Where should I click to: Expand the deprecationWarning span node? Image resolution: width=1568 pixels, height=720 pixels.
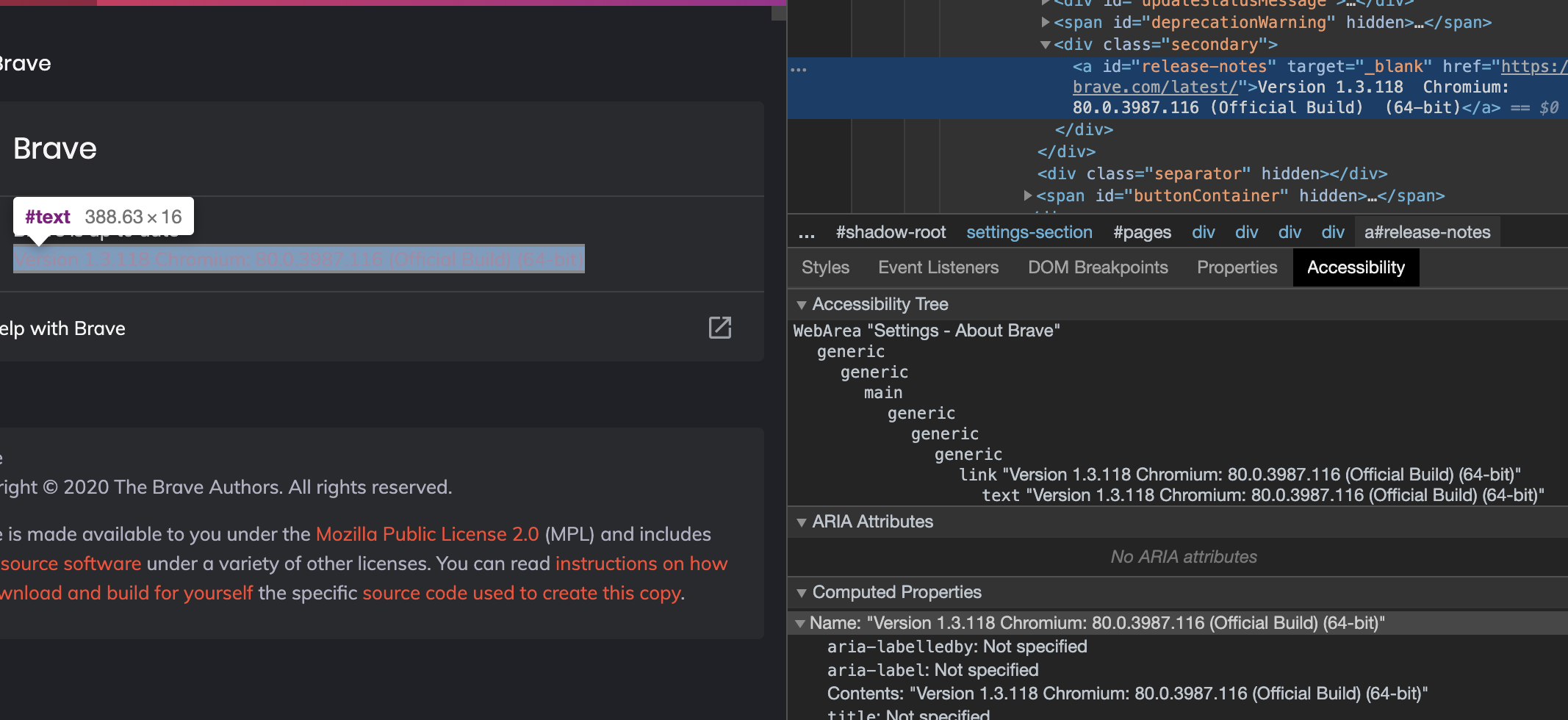click(1045, 22)
